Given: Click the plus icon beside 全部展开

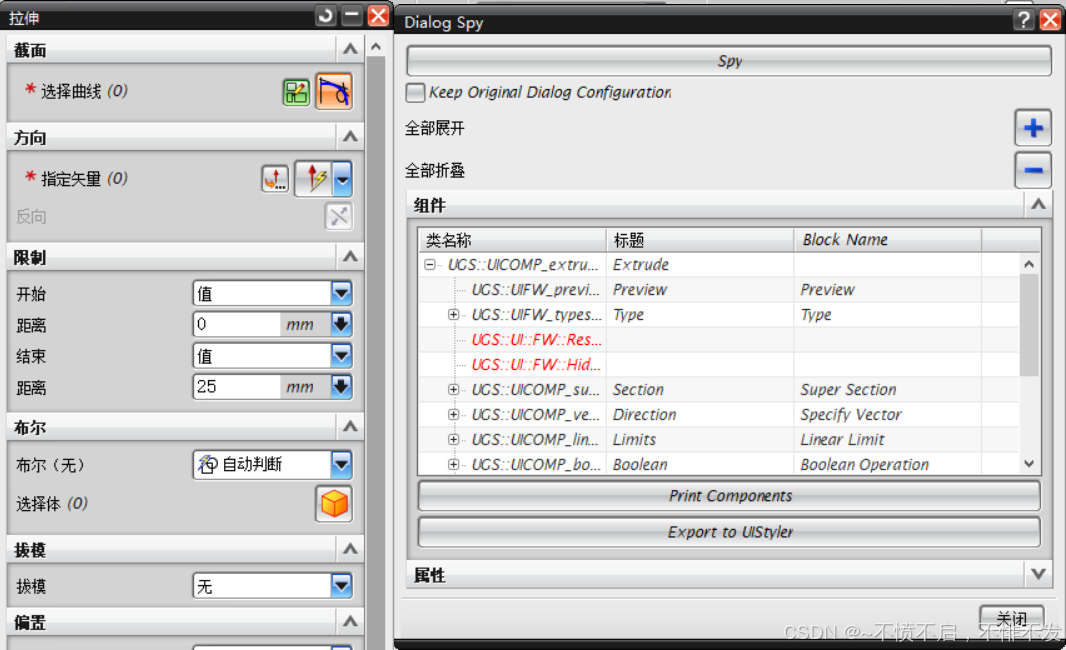Looking at the screenshot, I should pyautogui.click(x=1032, y=127).
